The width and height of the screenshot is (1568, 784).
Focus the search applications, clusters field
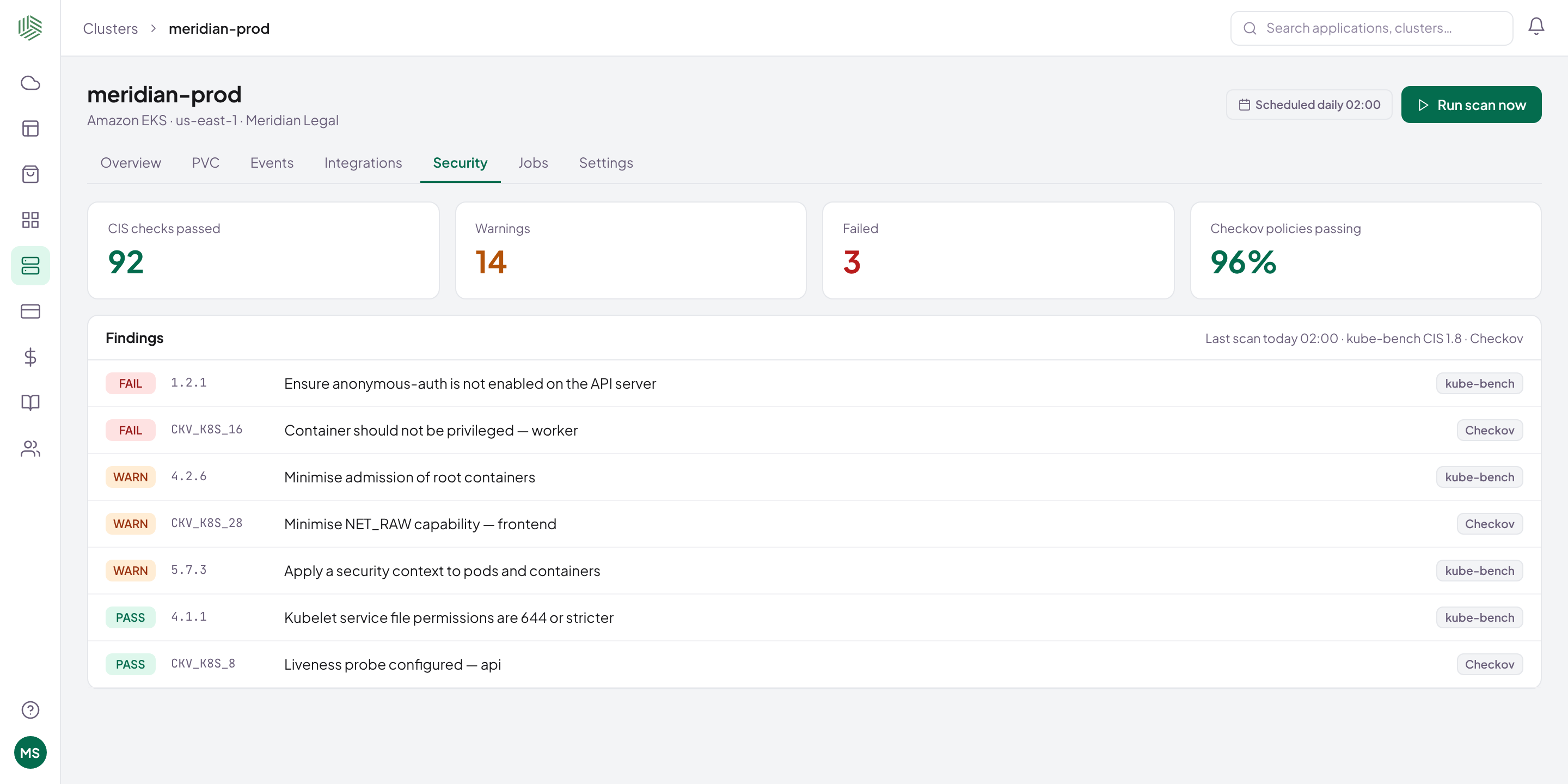coord(1371,28)
